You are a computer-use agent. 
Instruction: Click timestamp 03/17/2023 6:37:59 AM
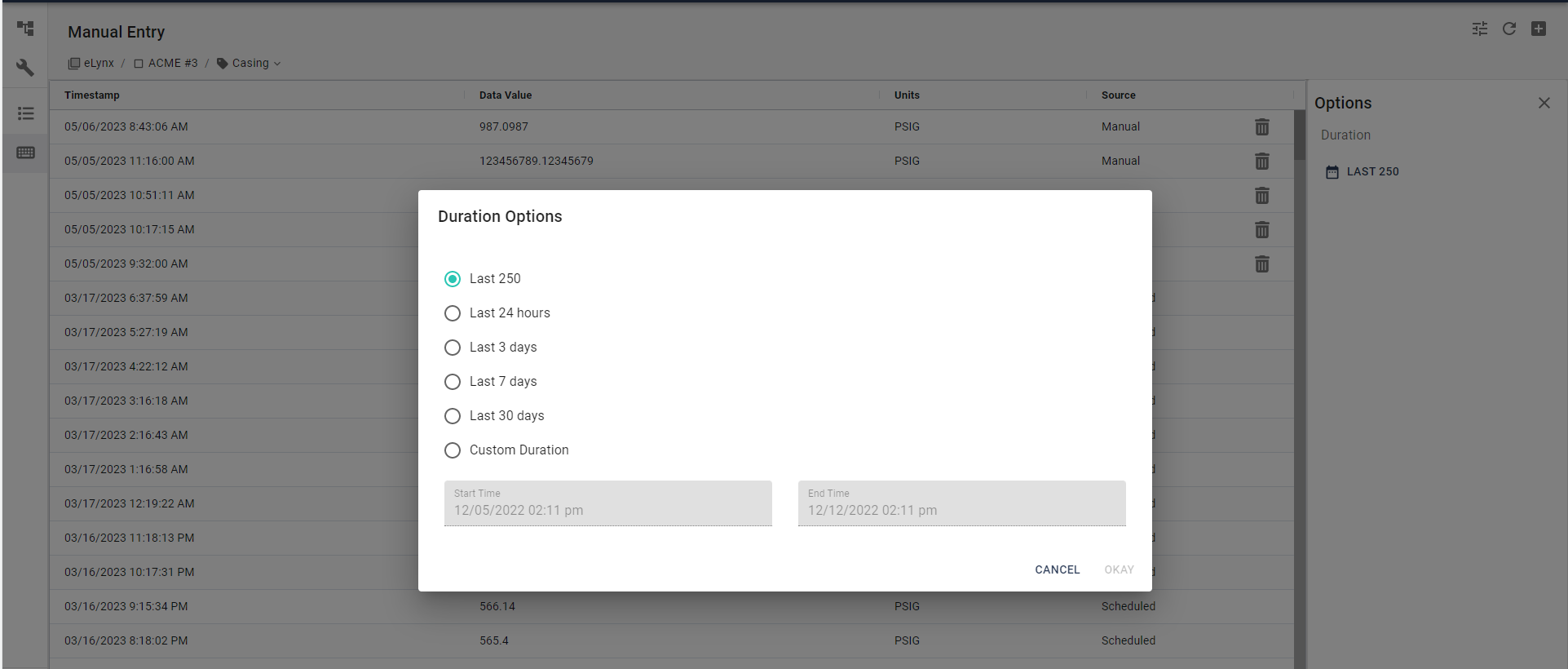tap(126, 298)
